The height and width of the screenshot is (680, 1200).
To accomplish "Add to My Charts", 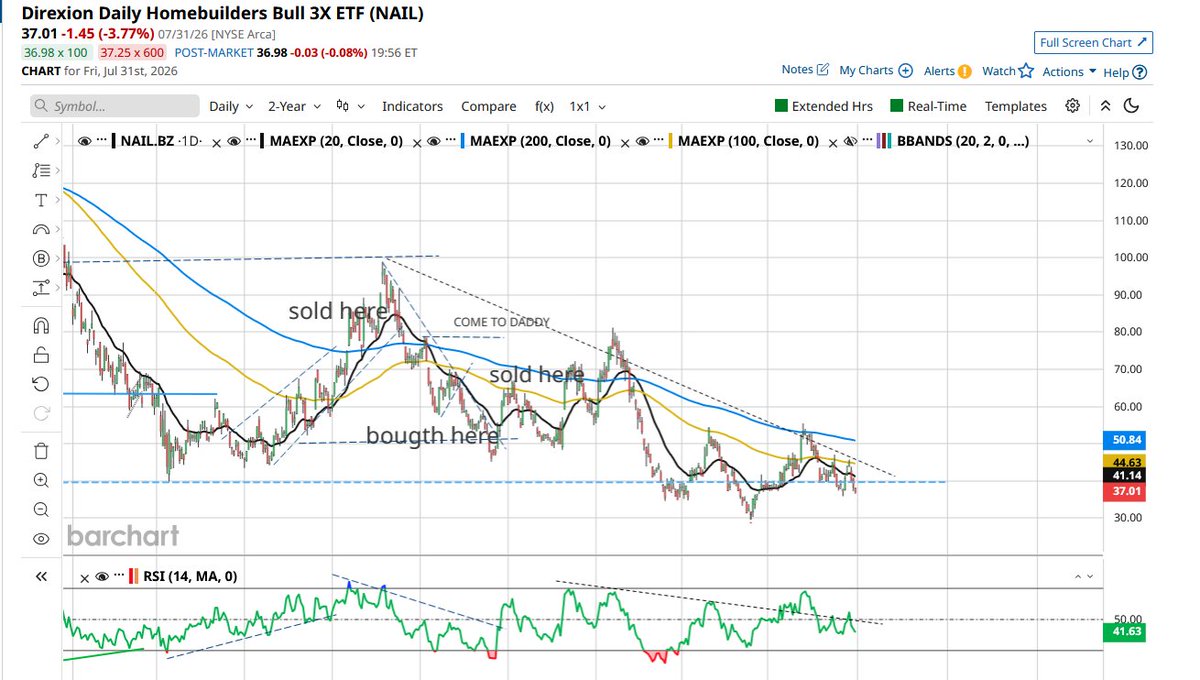I will point(876,70).
